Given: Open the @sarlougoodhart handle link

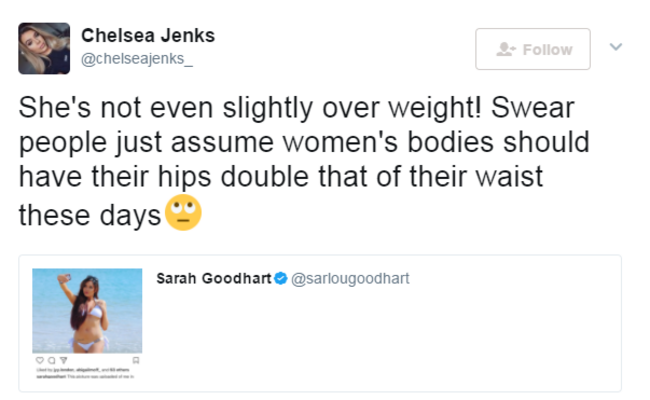Looking at the screenshot, I should [x=349, y=279].
